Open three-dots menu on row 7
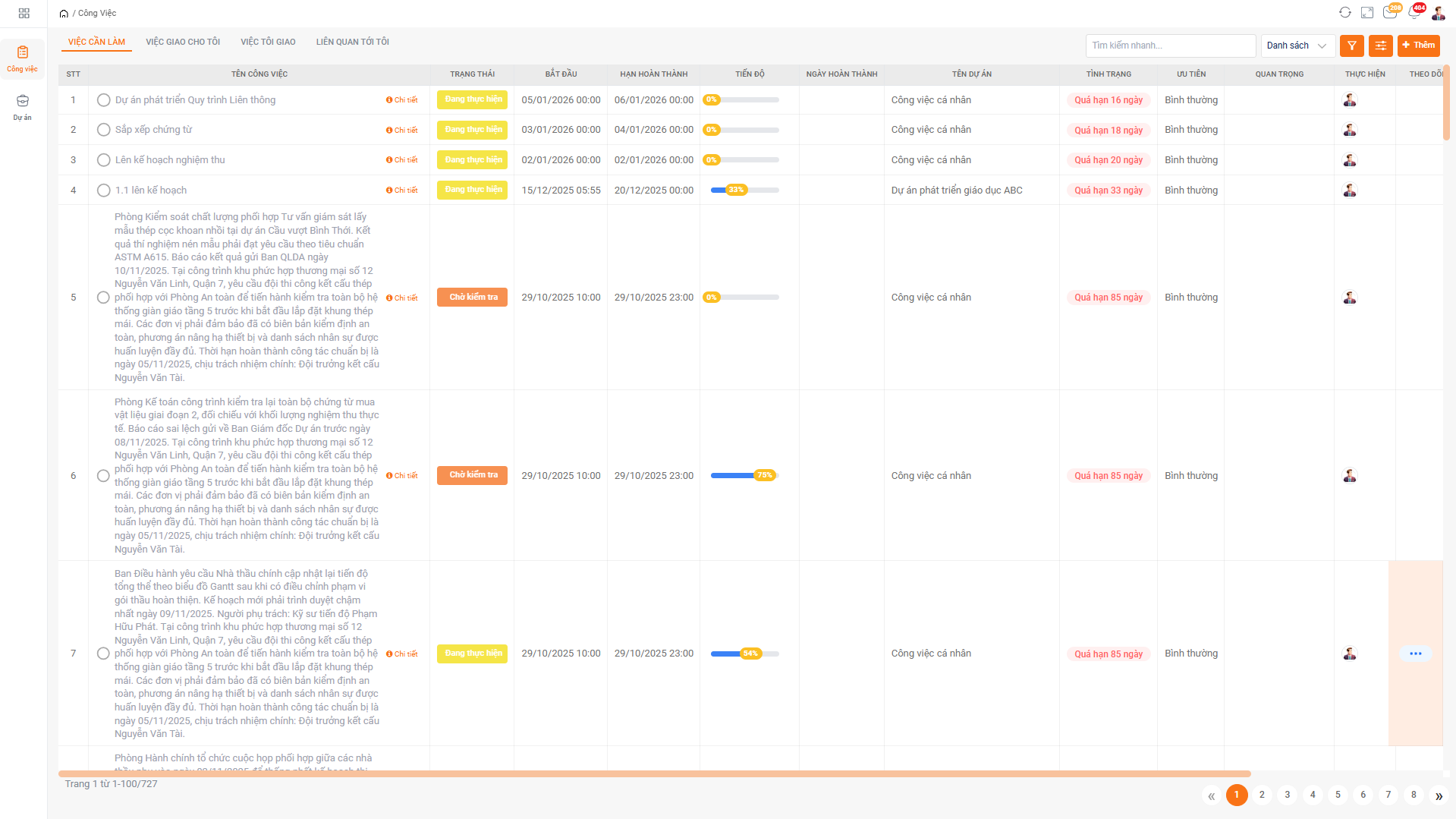This screenshot has height=819, width=1456. point(1415,654)
